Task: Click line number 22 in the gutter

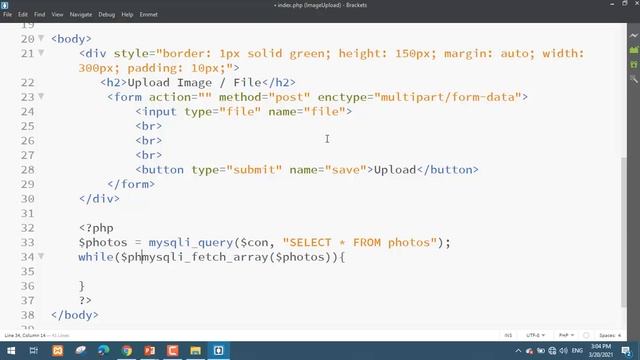Action: point(27,82)
